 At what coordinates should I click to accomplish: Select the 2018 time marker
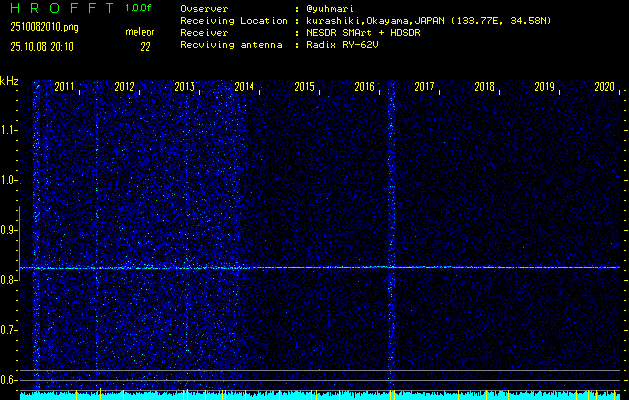coord(485,87)
